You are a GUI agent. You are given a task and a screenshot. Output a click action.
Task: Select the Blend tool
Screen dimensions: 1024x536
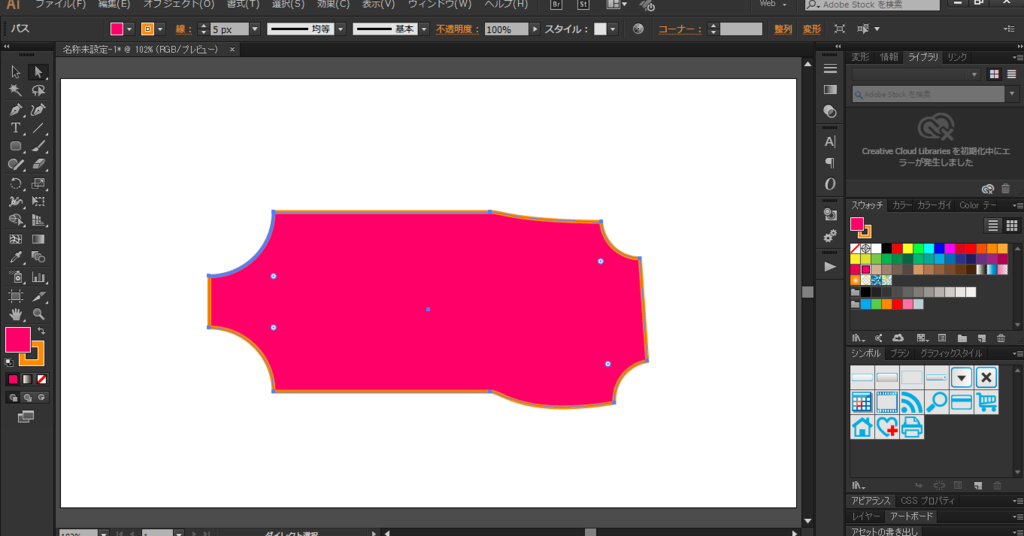point(38,257)
